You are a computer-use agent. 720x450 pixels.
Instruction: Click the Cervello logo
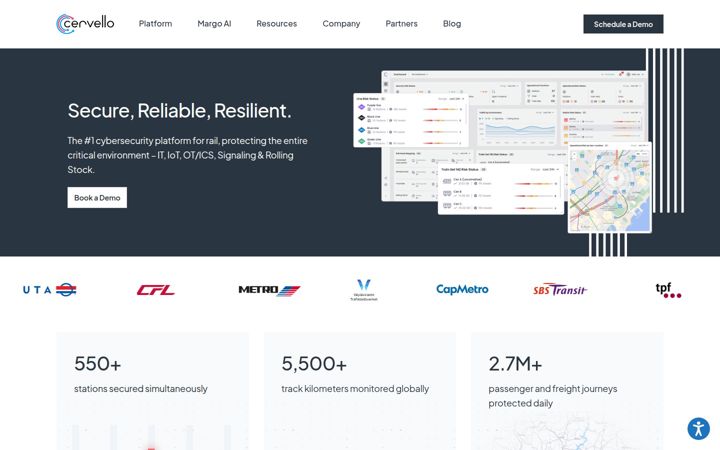click(x=85, y=23)
